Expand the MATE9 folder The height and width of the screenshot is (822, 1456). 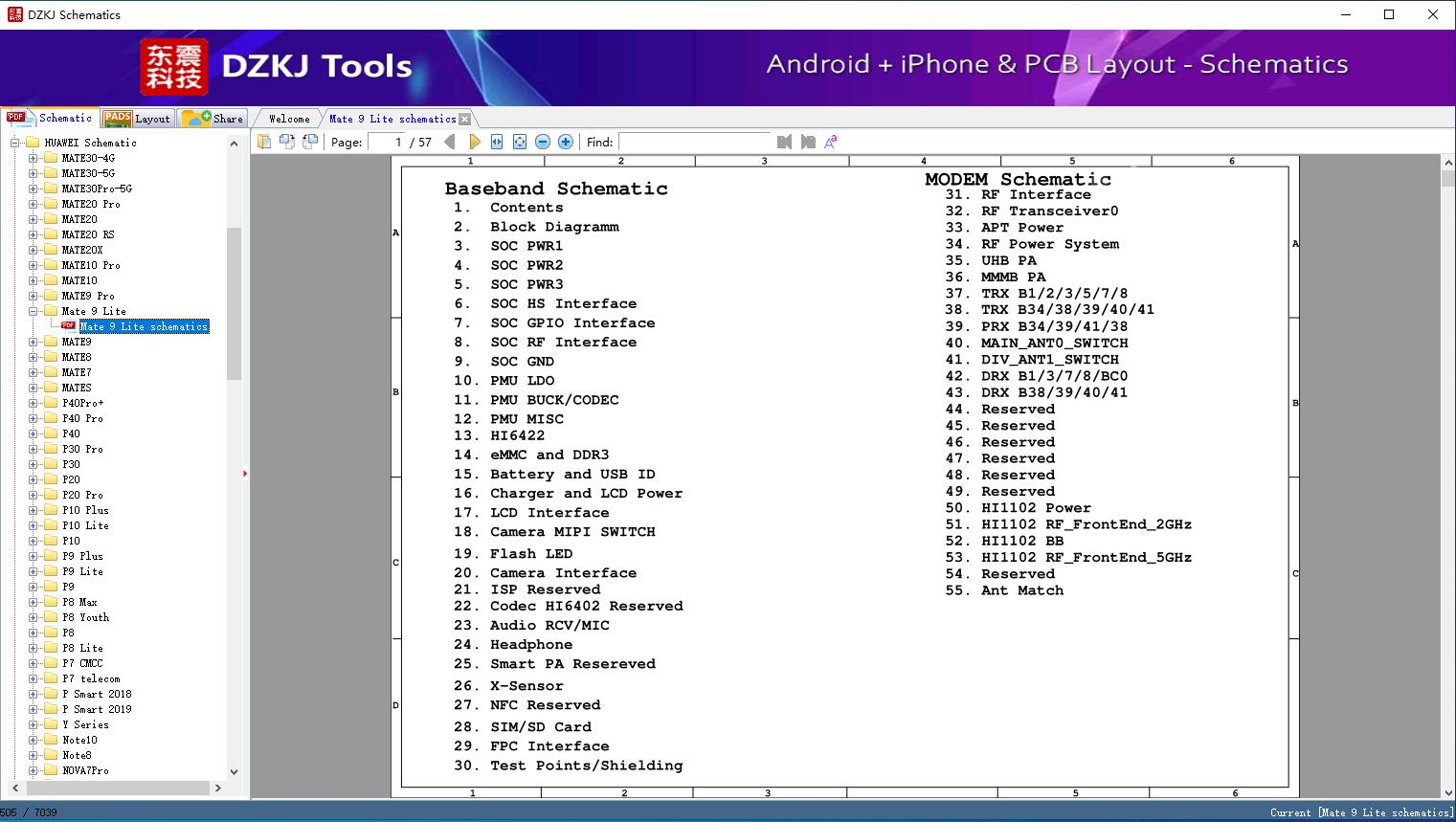(x=33, y=342)
